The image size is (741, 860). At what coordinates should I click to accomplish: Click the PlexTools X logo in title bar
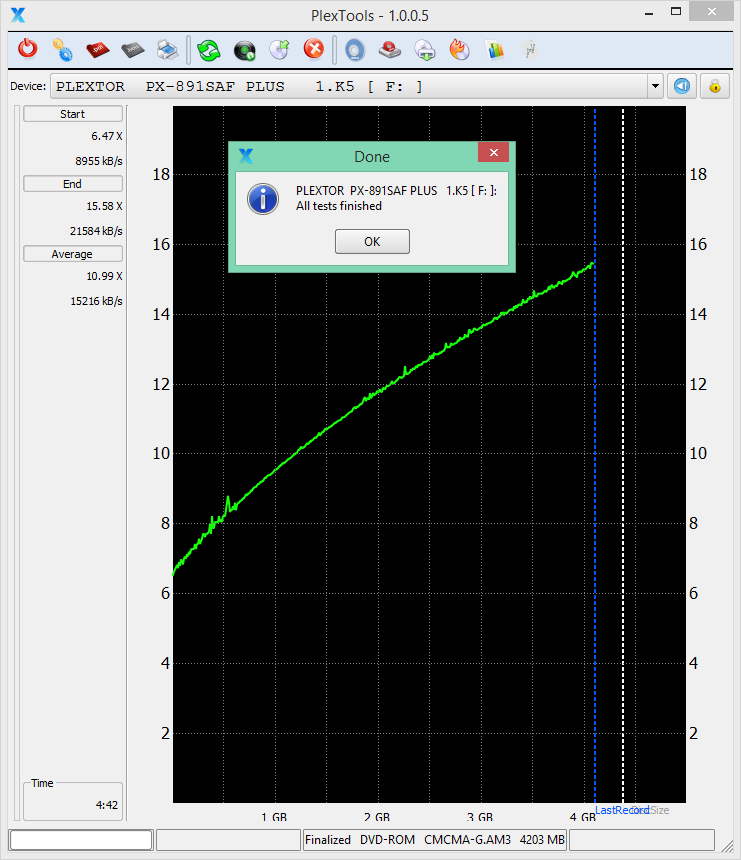coord(18,15)
